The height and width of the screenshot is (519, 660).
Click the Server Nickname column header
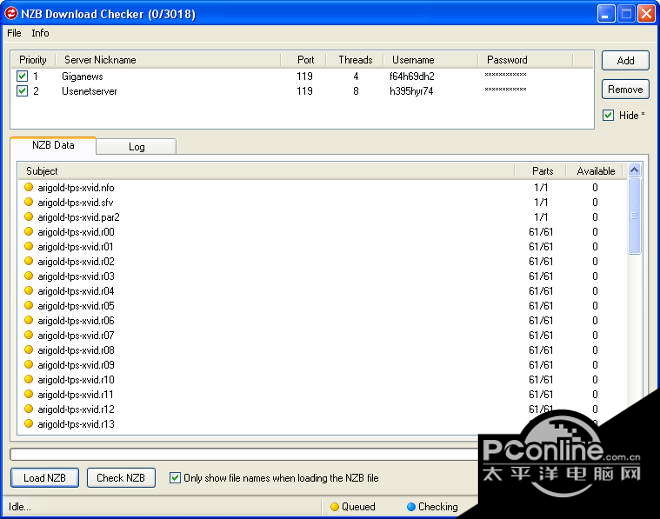pos(168,60)
